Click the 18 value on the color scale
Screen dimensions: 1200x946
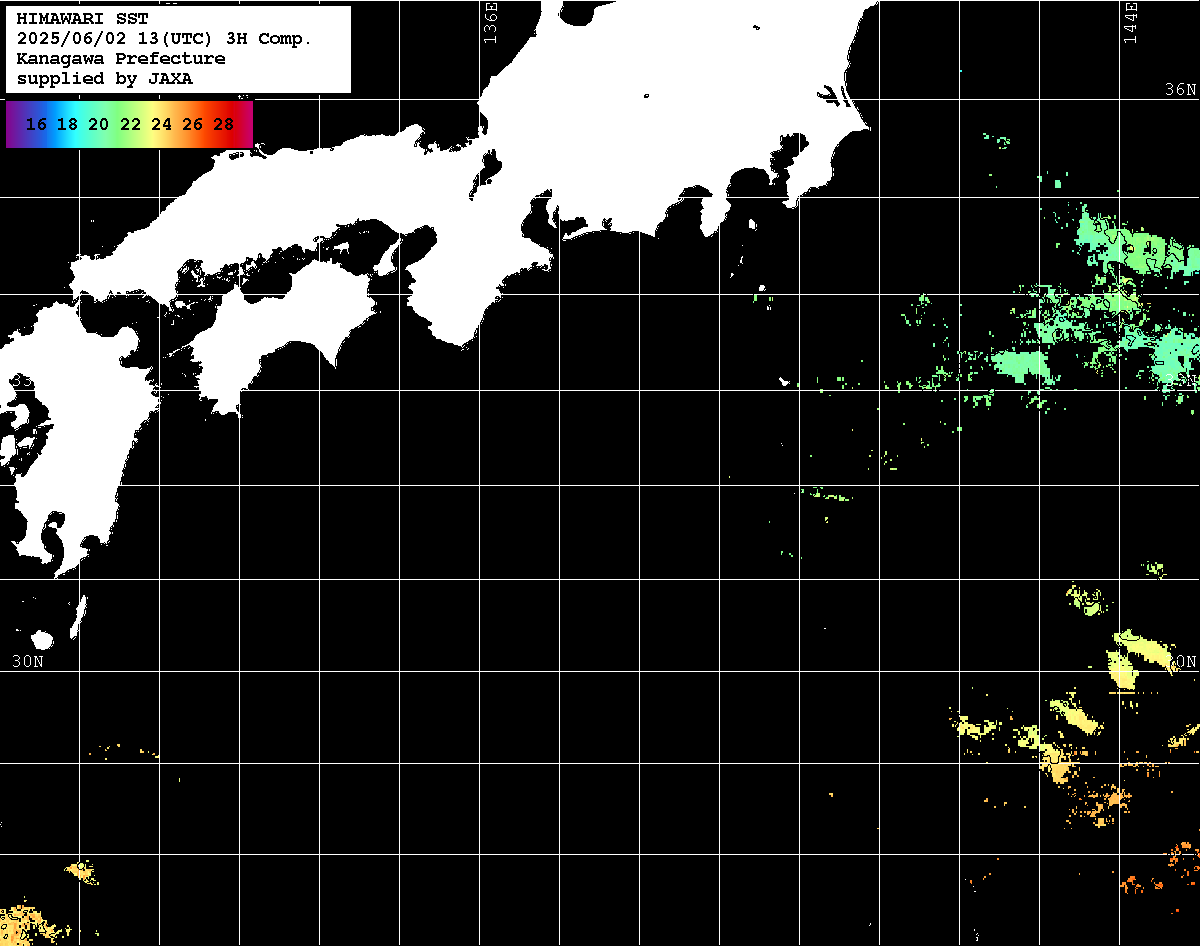(x=67, y=125)
